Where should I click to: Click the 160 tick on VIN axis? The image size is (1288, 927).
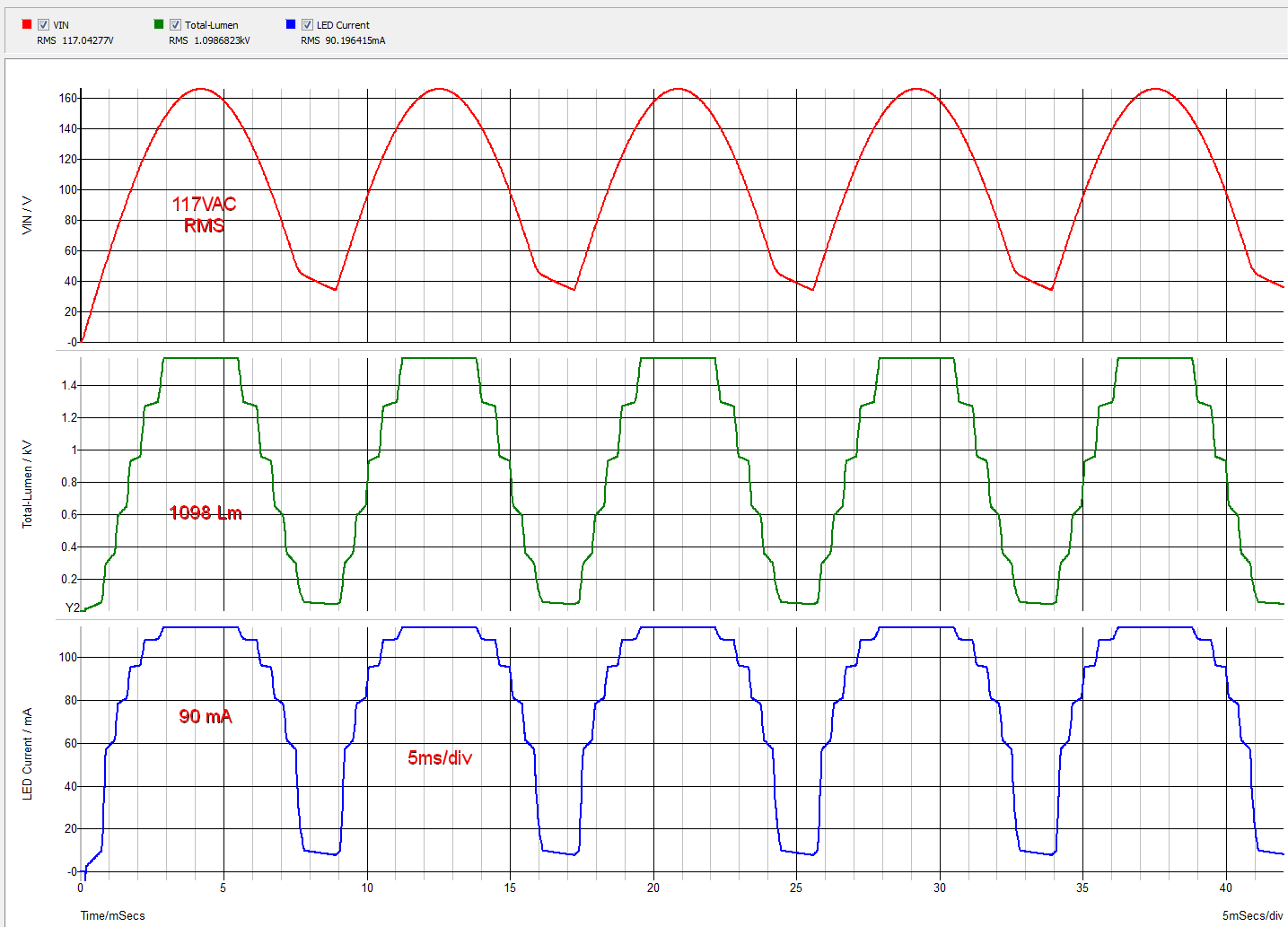point(68,98)
